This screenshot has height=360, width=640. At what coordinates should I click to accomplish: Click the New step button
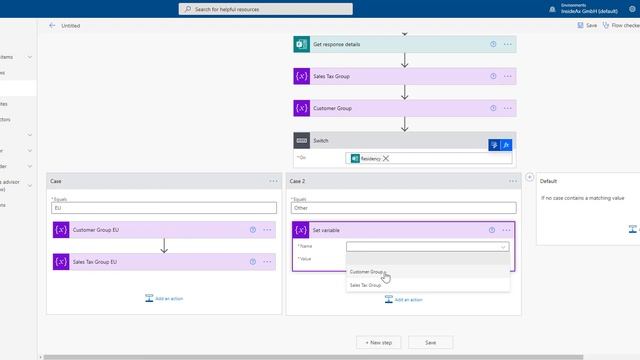(378, 342)
